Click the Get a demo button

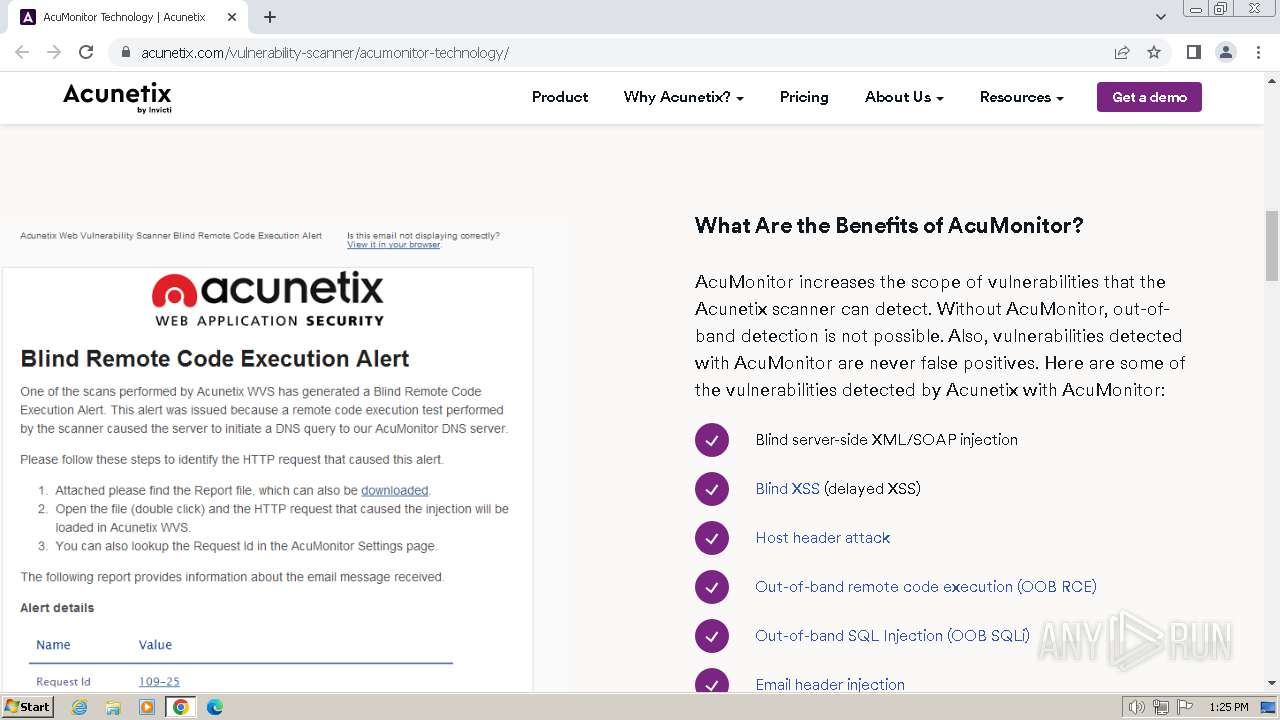pyautogui.click(x=1149, y=97)
